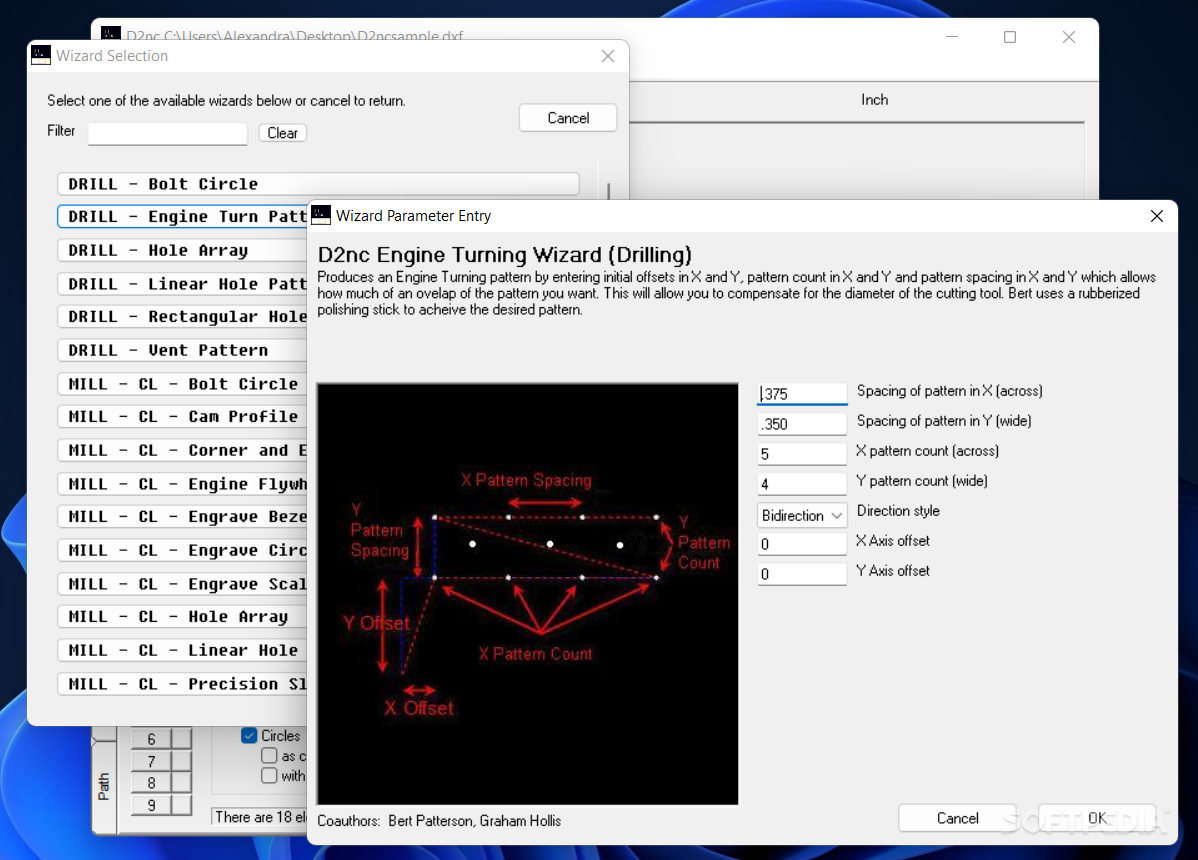1198x860 pixels.
Task: Select DRILL - Bolt Circle wizard
Action: click(x=318, y=184)
